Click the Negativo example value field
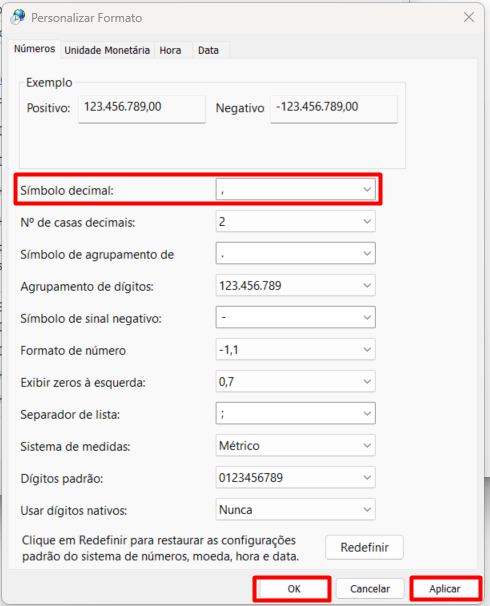Image resolution: width=490 pixels, height=606 pixels. pyautogui.click(x=334, y=109)
